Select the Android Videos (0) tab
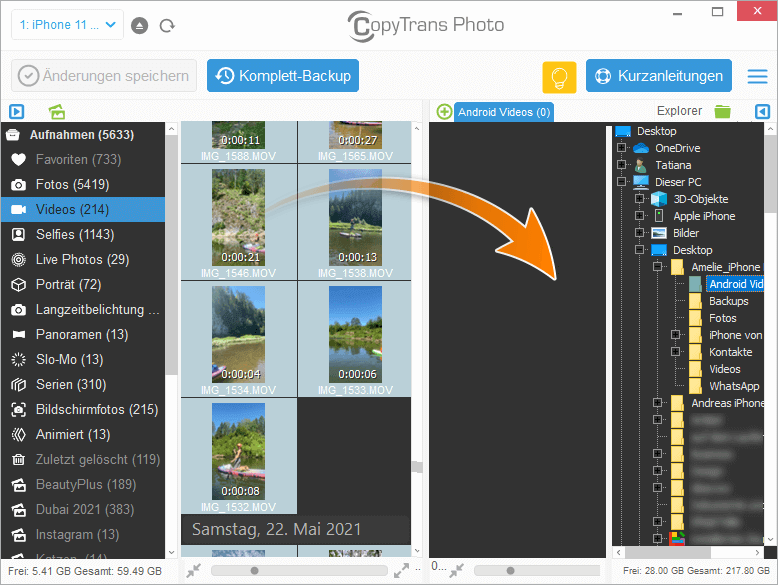The image size is (778, 585). (504, 112)
